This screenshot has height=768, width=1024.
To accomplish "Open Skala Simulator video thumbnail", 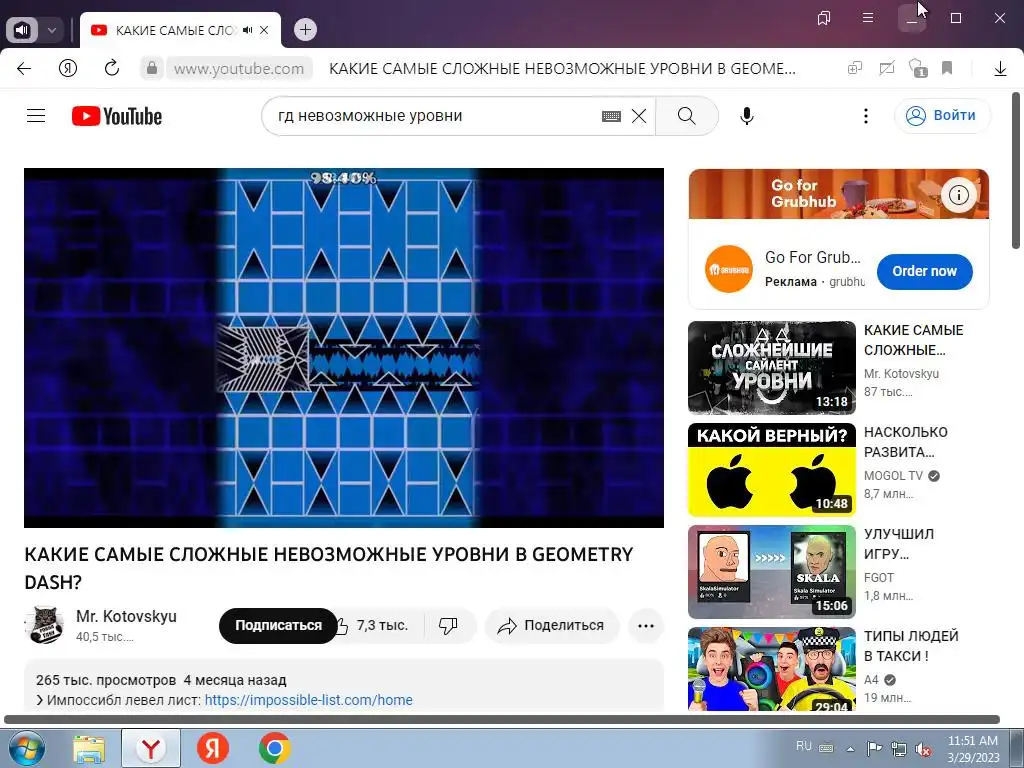I will 771,571.
